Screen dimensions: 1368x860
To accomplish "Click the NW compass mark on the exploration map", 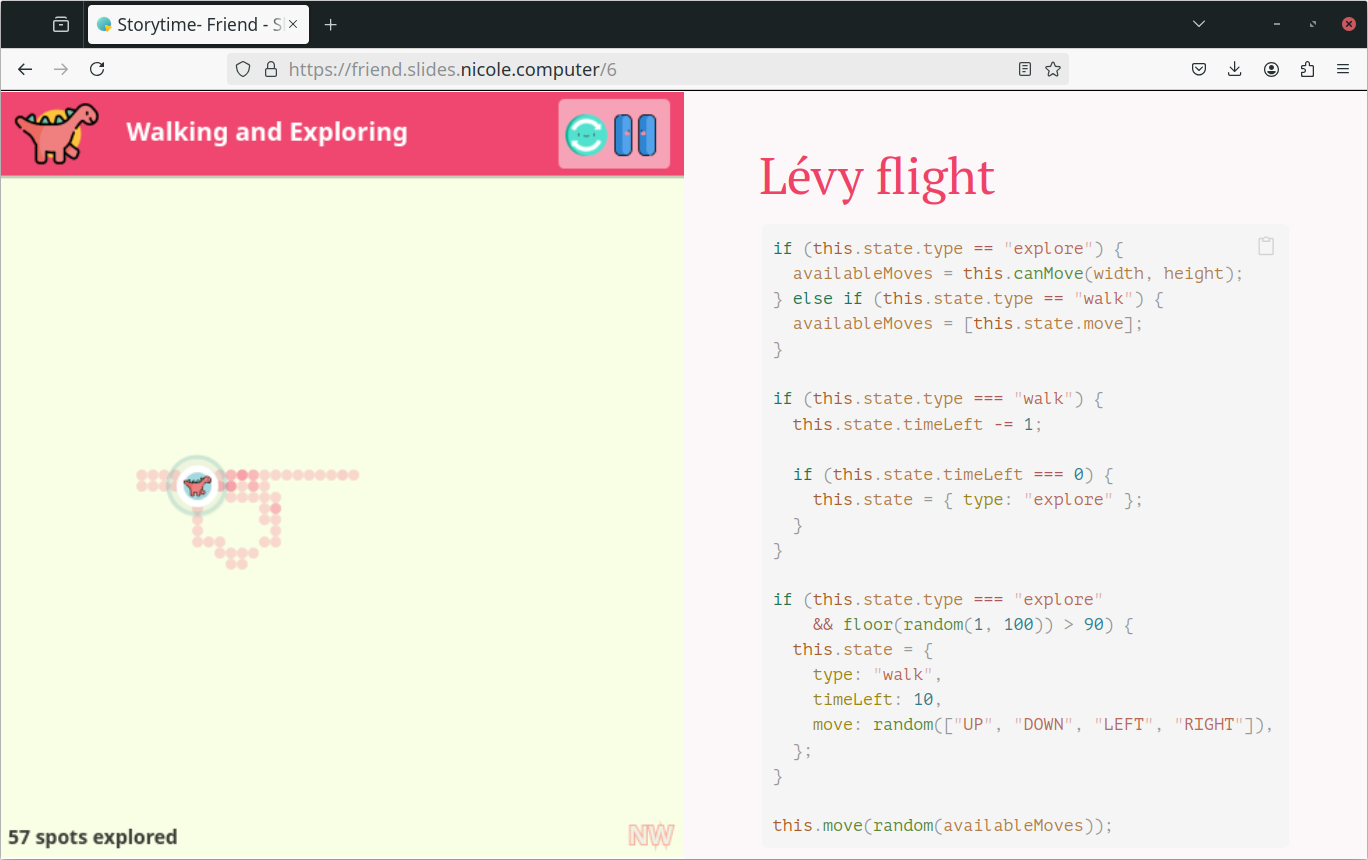I will tap(651, 833).
